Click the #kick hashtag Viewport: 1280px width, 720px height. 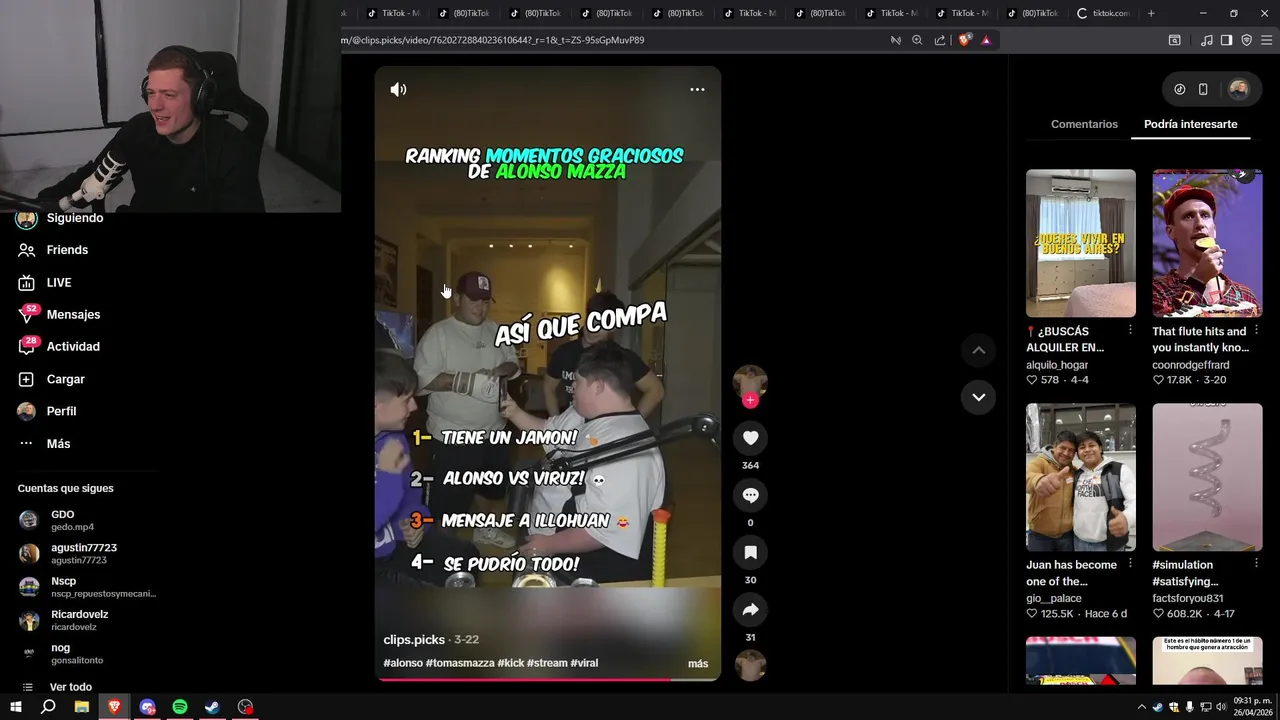[510, 663]
